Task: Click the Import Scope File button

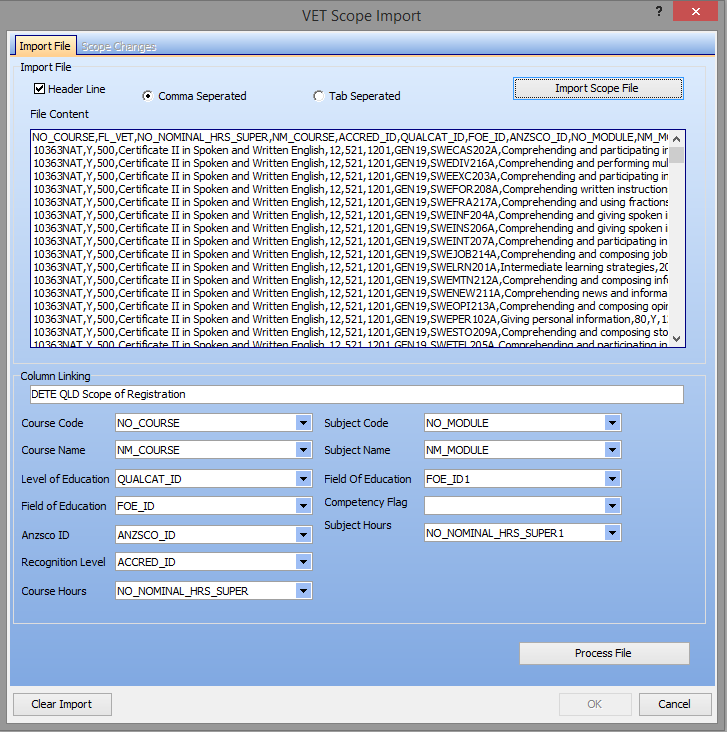Action: [598, 88]
